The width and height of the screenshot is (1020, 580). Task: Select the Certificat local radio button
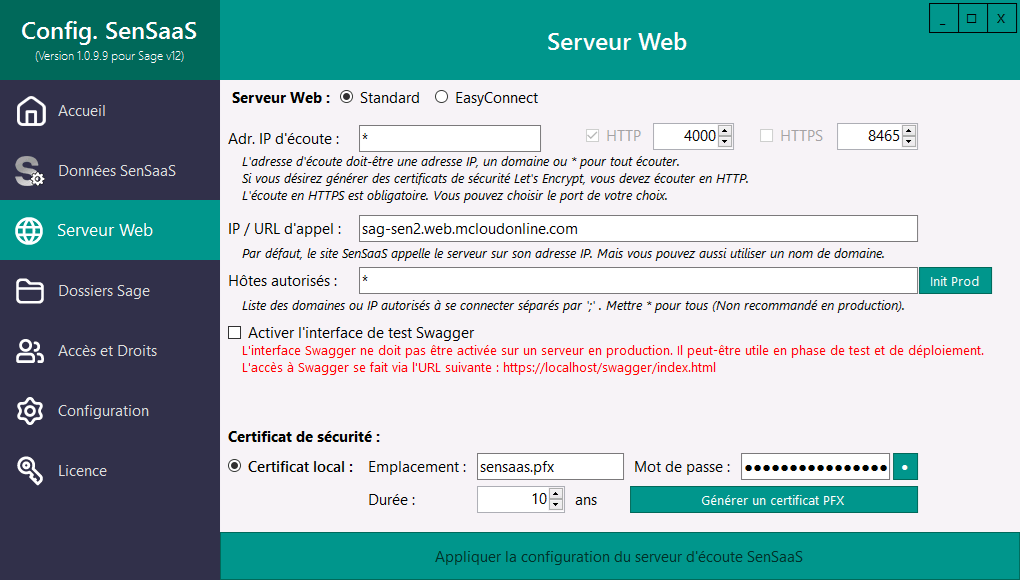coord(235,466)
